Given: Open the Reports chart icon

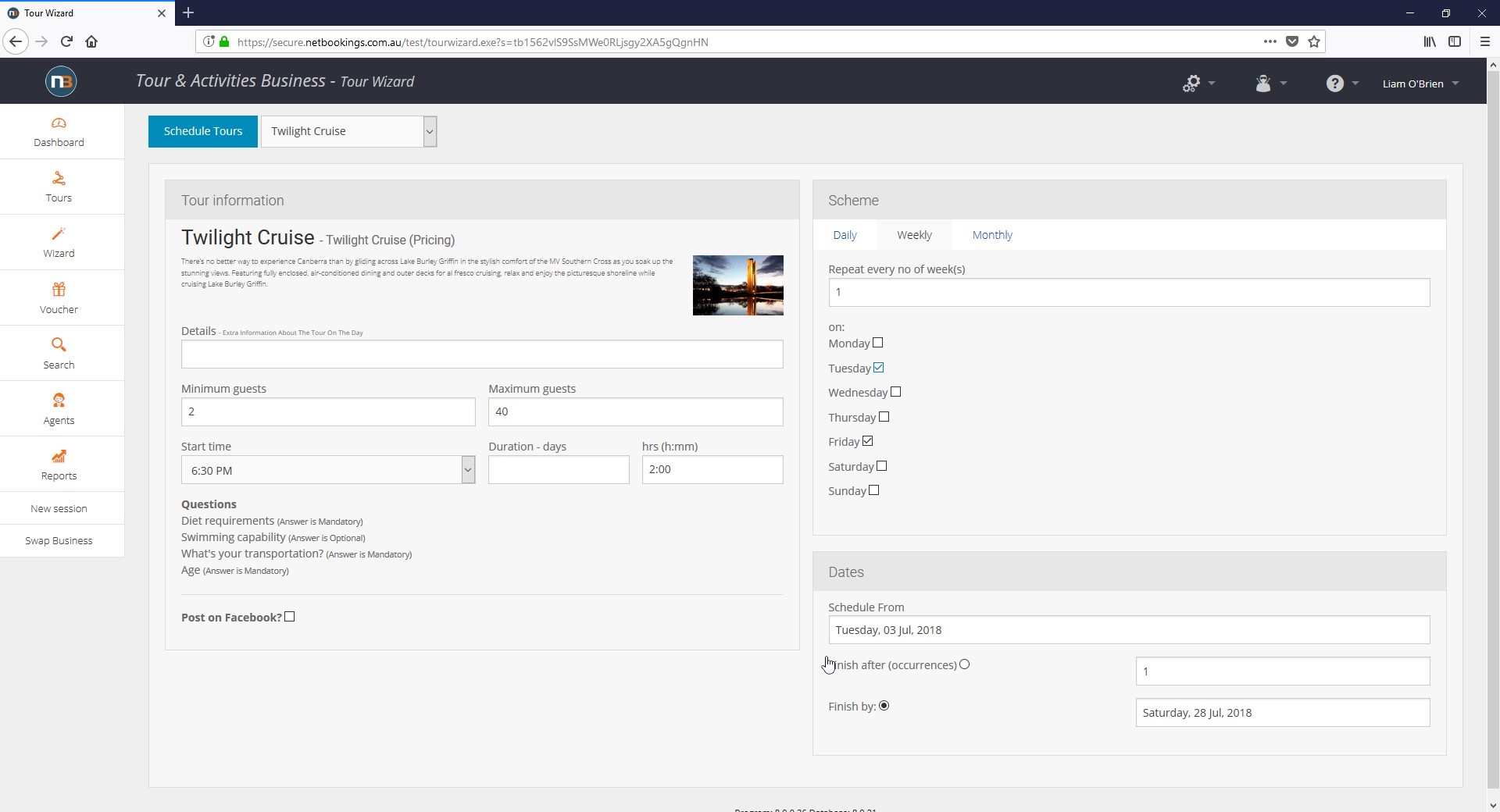Looking at the screenshot, I should [x=59, y=456].
